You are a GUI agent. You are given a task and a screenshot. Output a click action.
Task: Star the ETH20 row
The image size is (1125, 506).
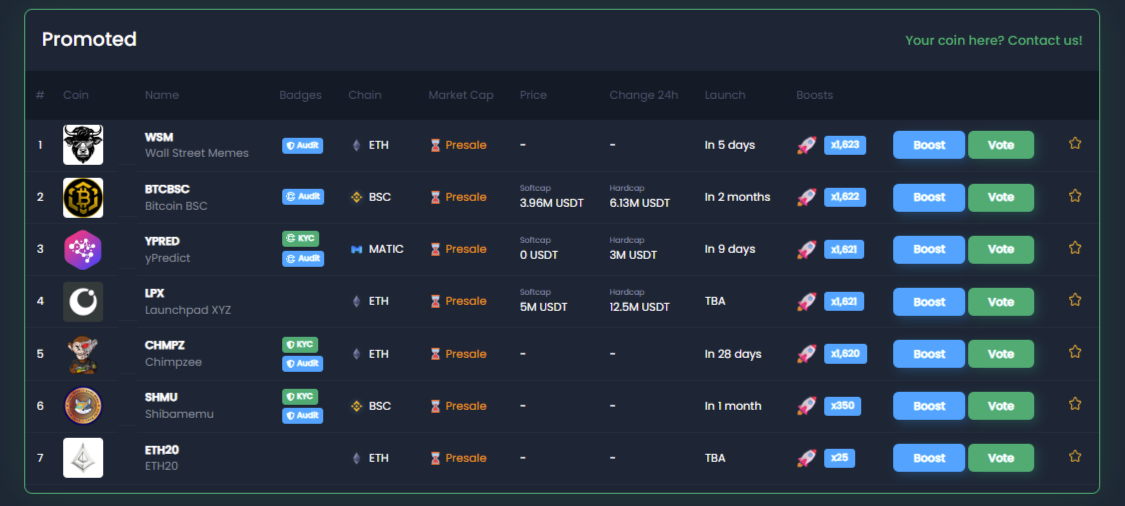1075,456
